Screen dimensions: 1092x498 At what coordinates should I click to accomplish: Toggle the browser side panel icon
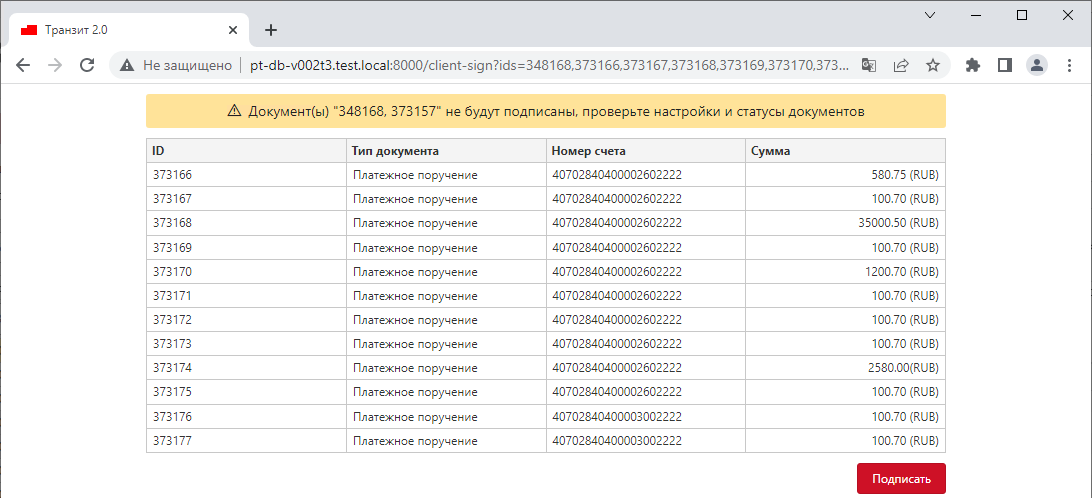(1004, 65)
